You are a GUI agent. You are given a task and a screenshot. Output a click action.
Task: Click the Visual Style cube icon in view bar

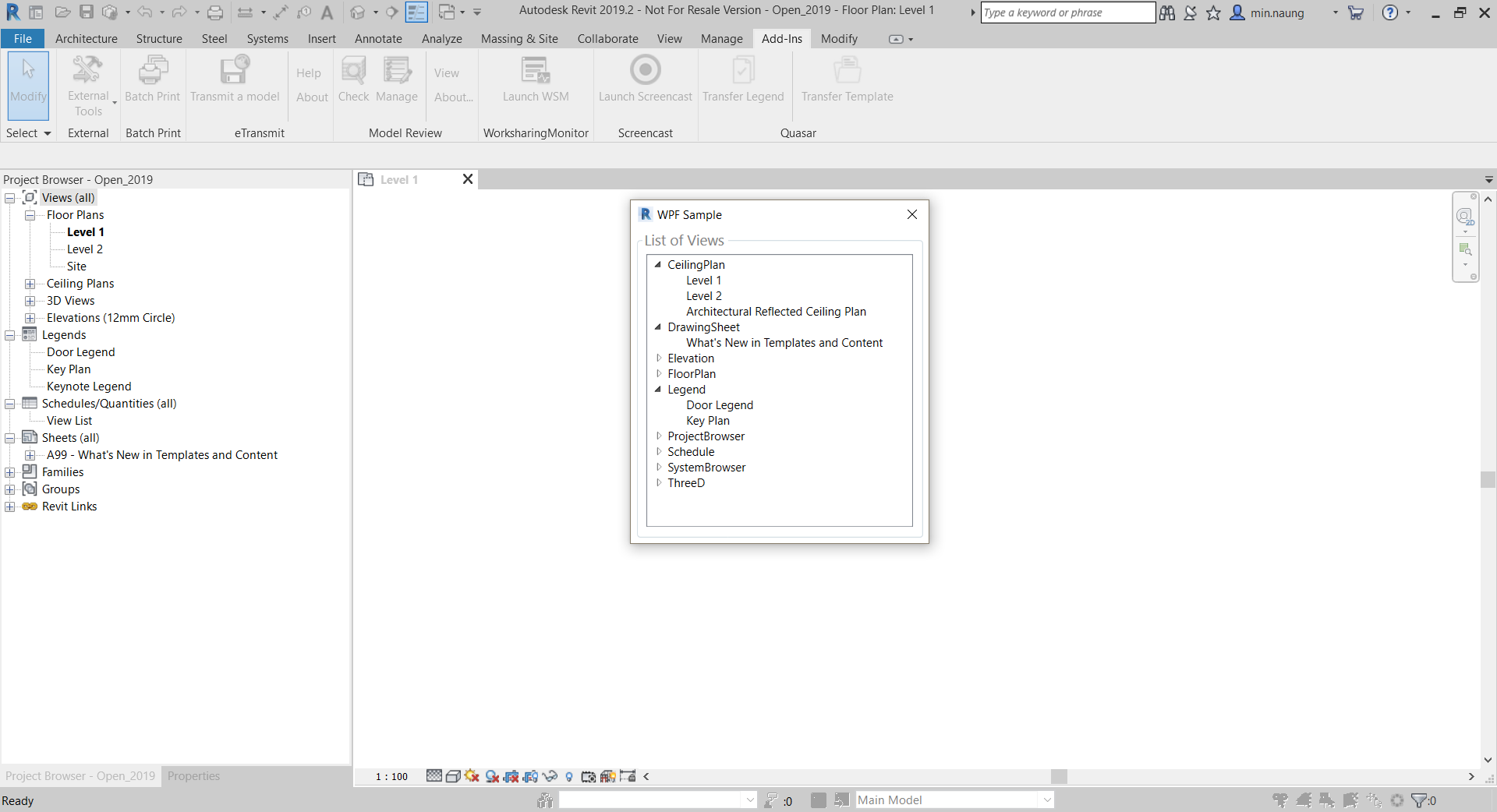[452, 776]
